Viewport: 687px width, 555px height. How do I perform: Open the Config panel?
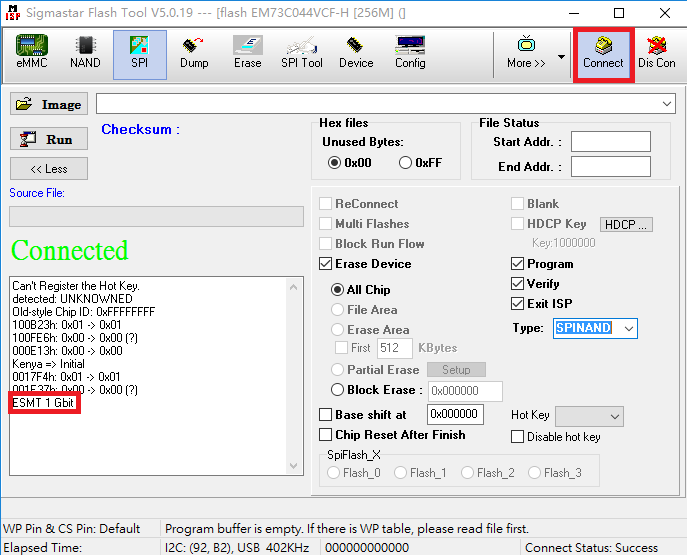pos(410,53)
